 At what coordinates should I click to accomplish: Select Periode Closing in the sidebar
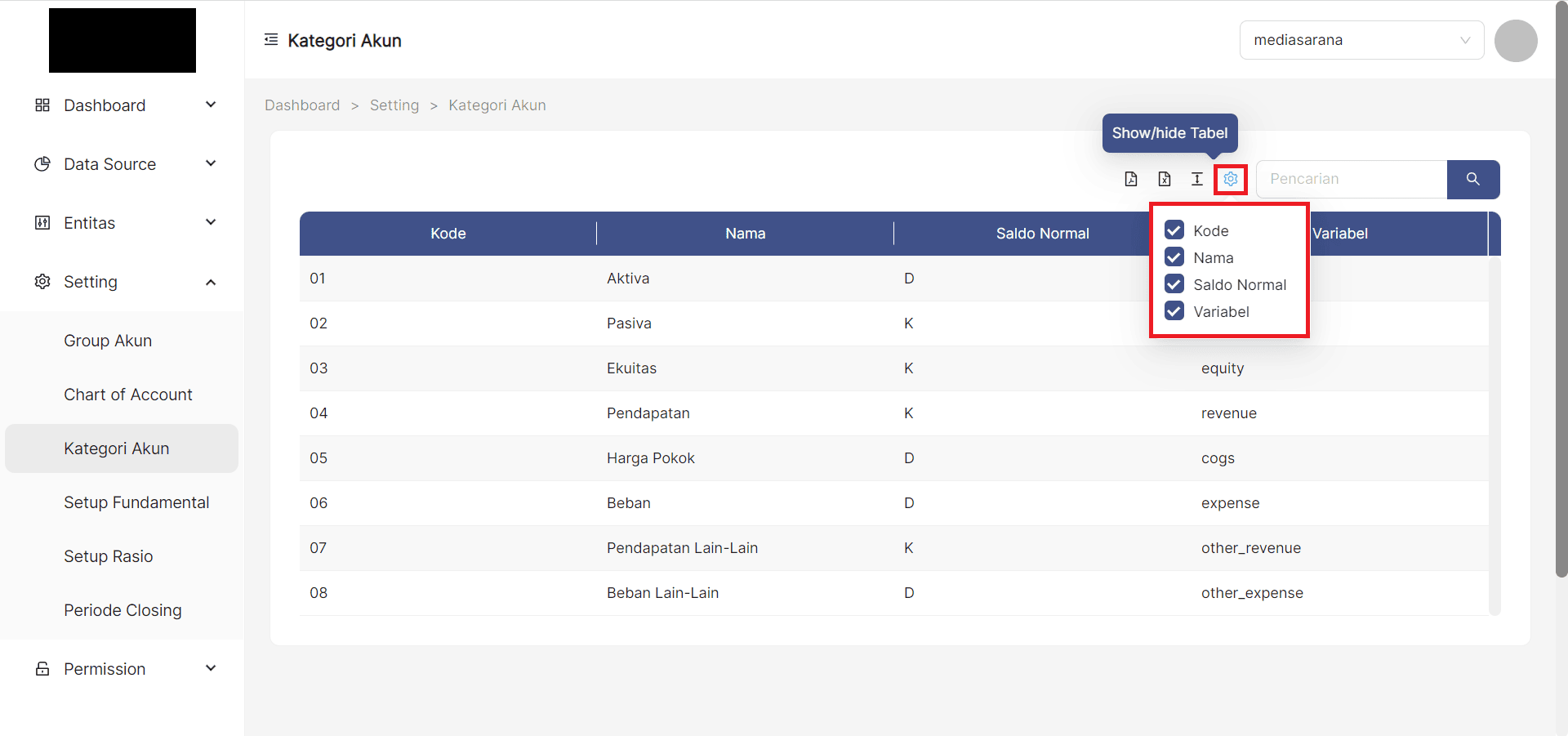(122, 609)
